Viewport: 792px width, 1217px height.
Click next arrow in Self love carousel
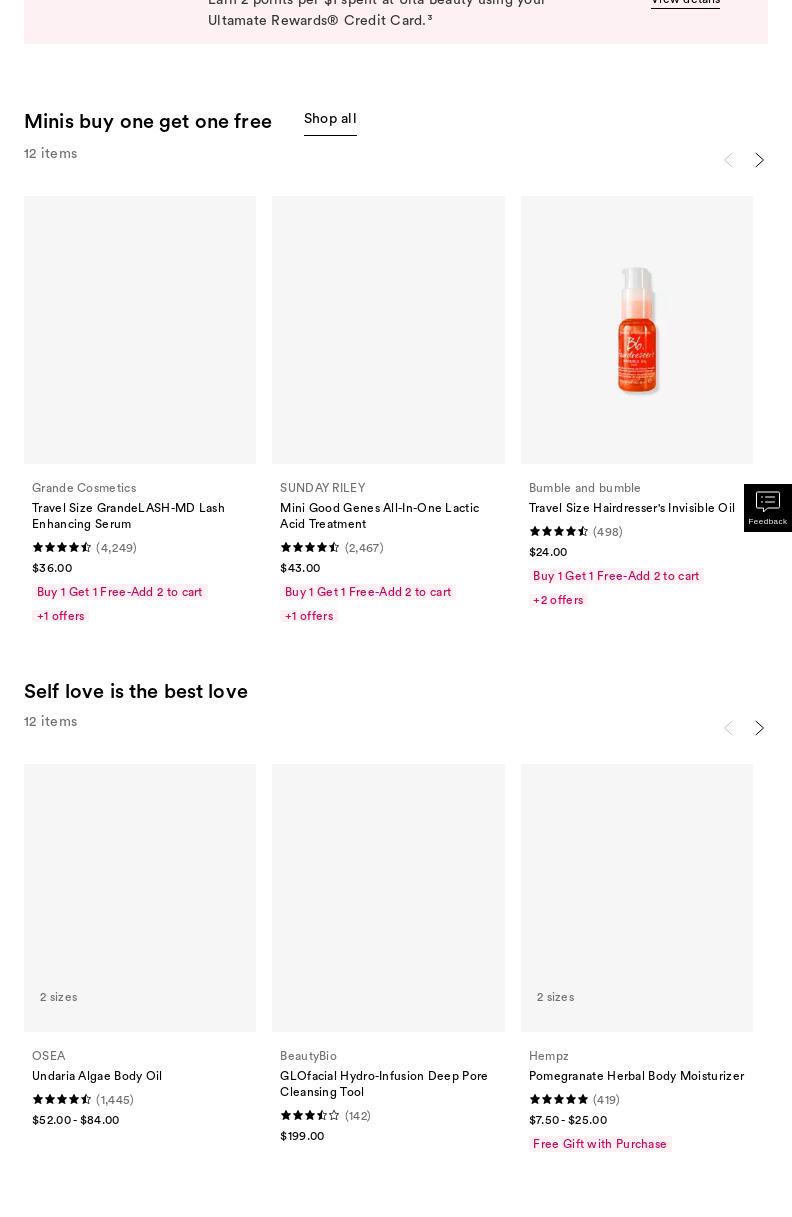[x=759, y=728]
